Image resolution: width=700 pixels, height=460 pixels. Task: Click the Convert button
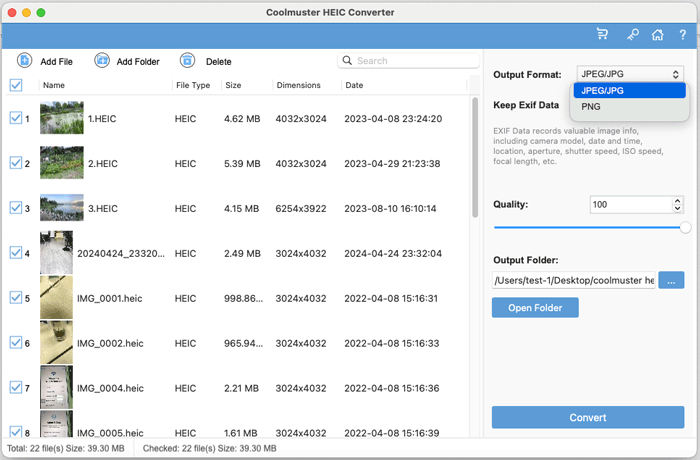click(588, 418)
